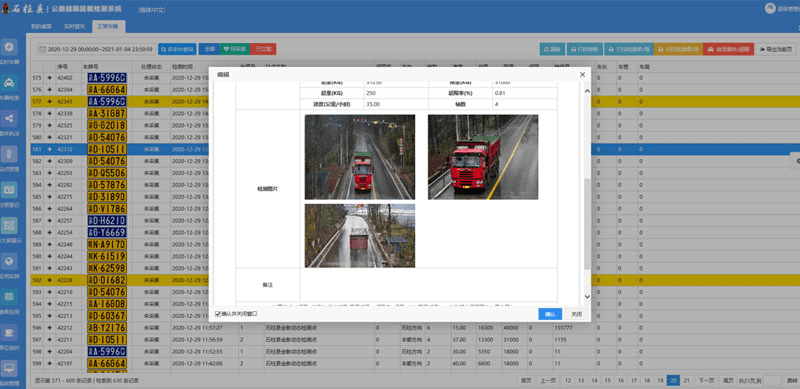Select row with plate N·A9170

pos(107,245)
